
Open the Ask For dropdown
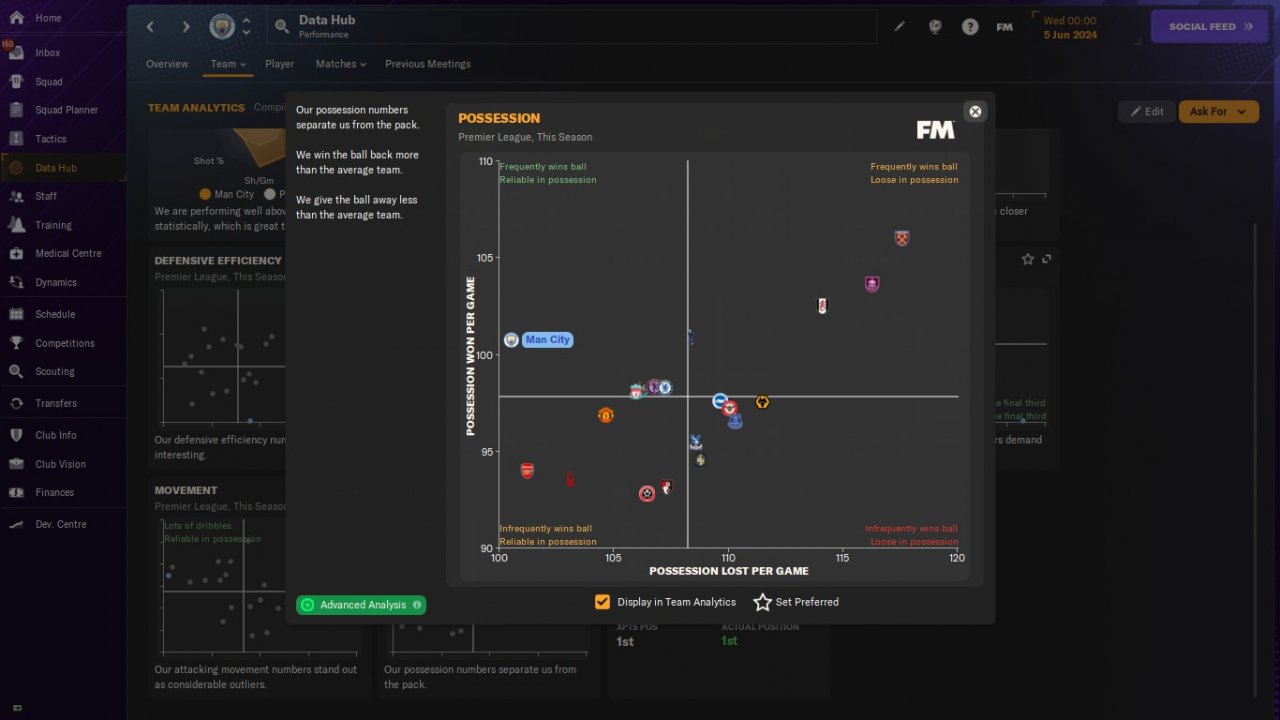click(x=1219, y=111)
